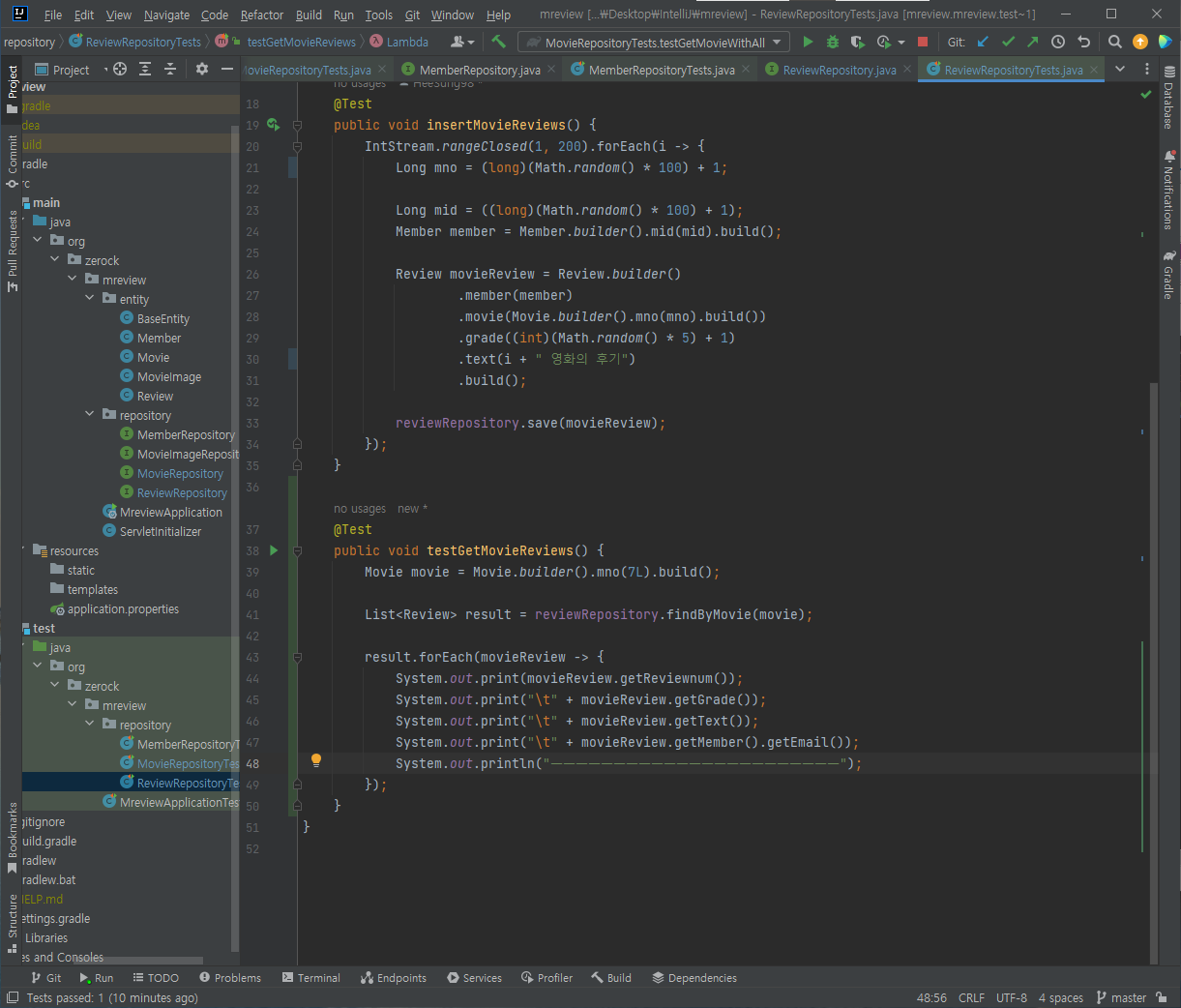Click the Build Project hammer icon
Viewport: 1181px width, 1008px height.
coord(498,42)
